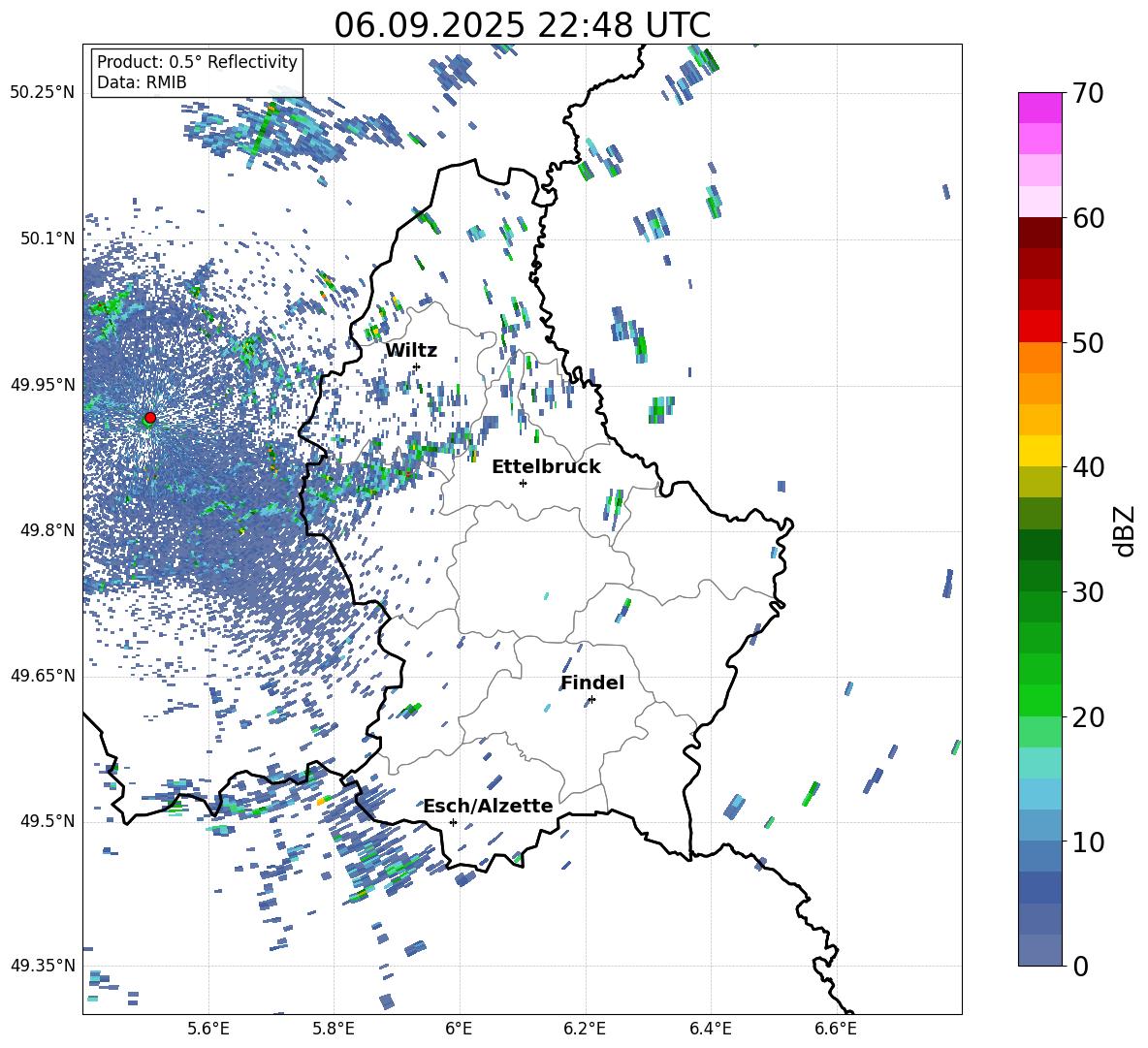Click the 10 dBZ colorbar tick label

1087,842
